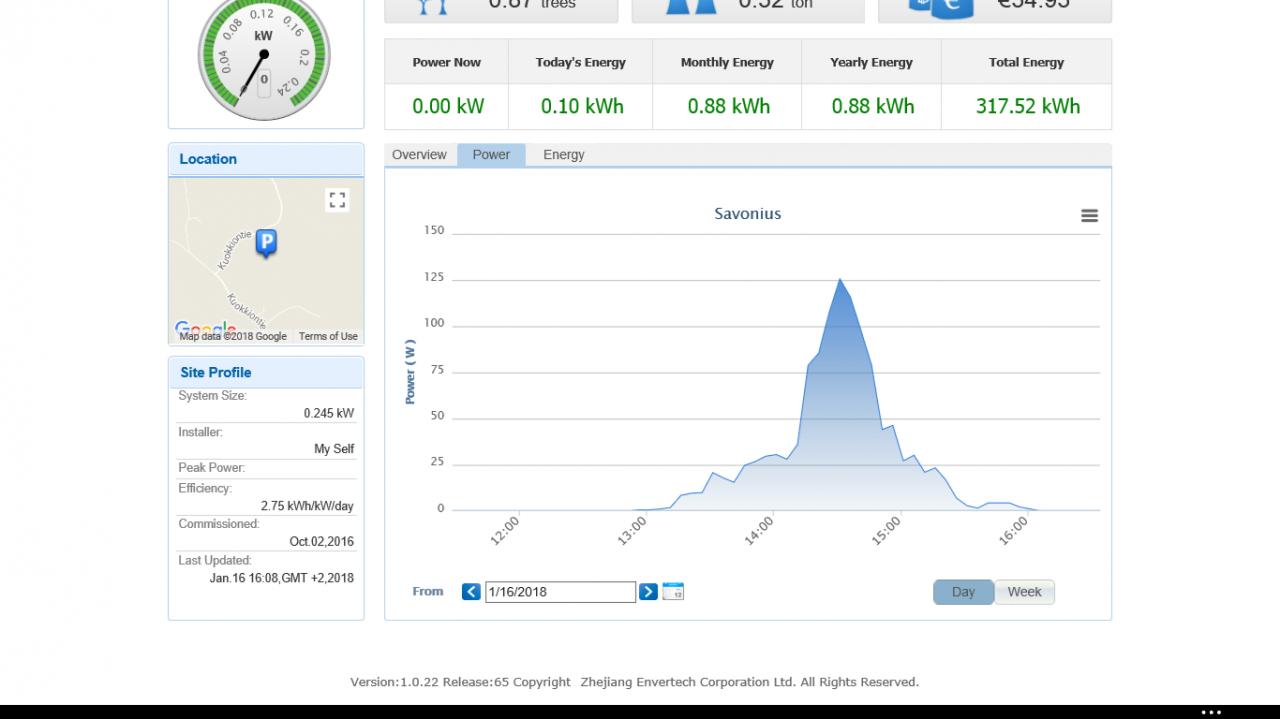Open the three-dot menu in bottom bar
The image size is (1280, 719).
tap(1211, 712)
